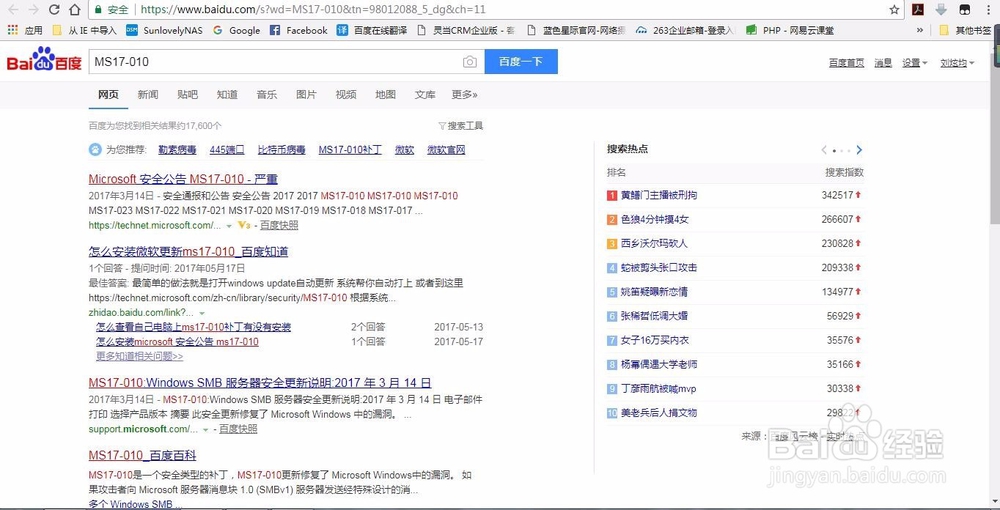Image resolution: width=1000 pixels, height=510 pixels.
Task: Open 设置 dropdown menu
Action: coord(915,62)
